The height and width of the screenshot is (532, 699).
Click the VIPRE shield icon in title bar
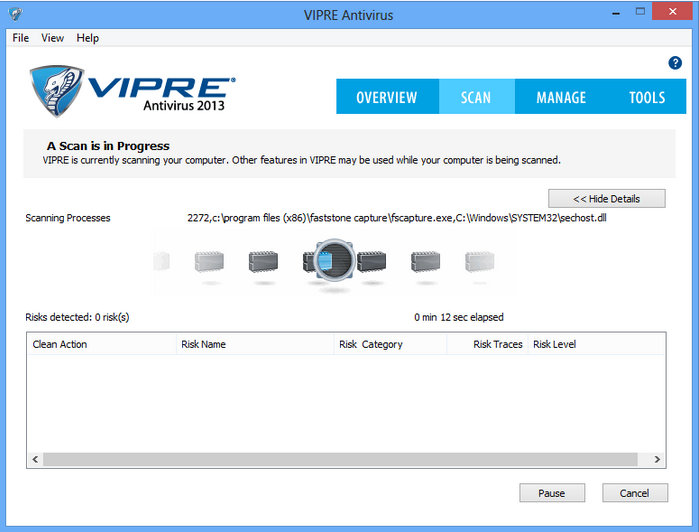pos(15,14)
